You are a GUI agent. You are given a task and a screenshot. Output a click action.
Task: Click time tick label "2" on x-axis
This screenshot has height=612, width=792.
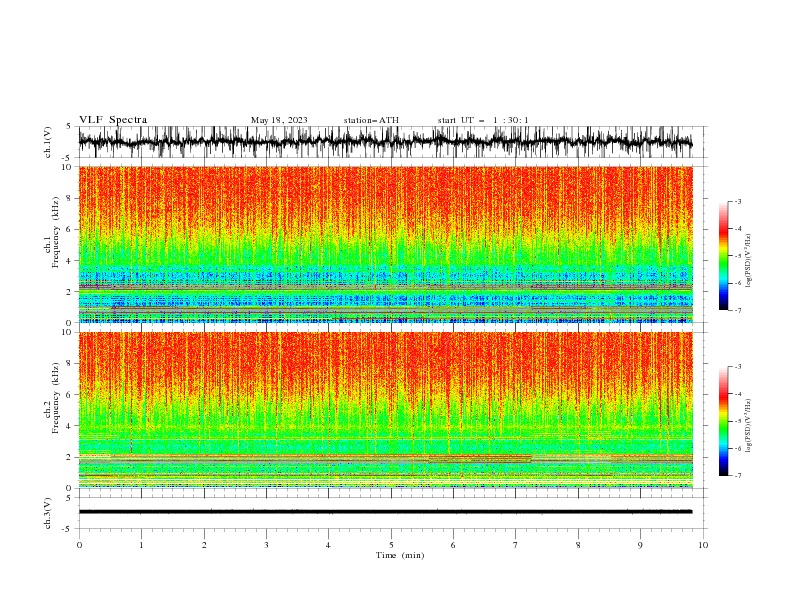coord(204,545)
